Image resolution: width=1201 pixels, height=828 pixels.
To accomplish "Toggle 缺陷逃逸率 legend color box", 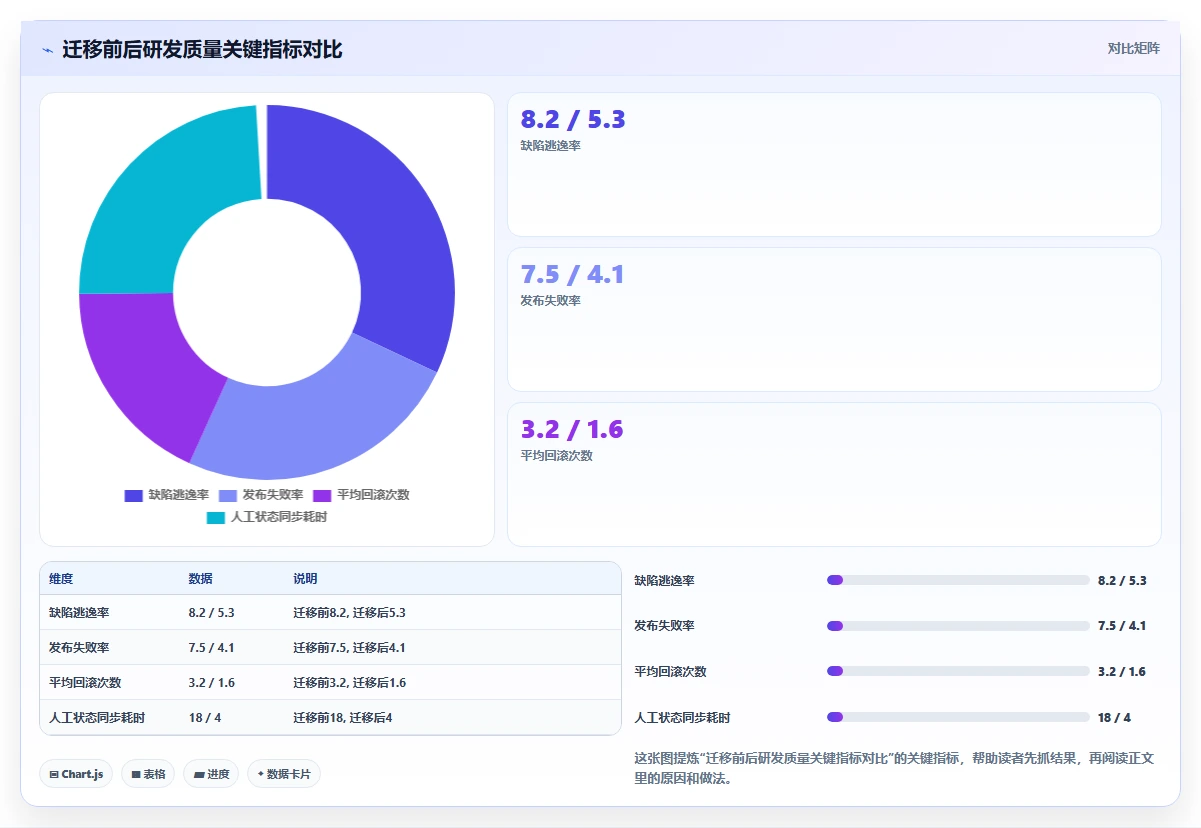I will [134, 495].
